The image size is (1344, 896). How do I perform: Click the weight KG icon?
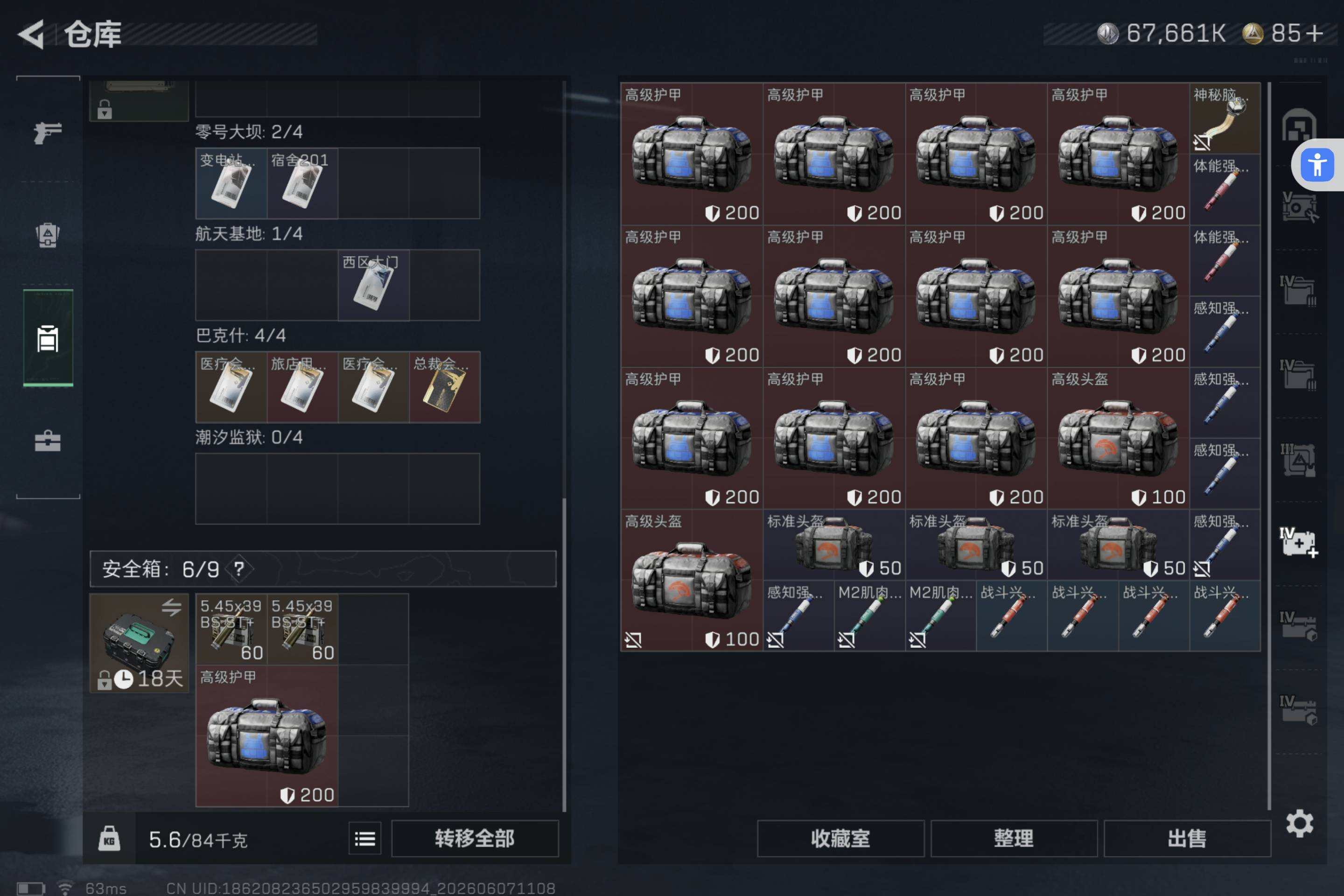[x=109, y=839]
